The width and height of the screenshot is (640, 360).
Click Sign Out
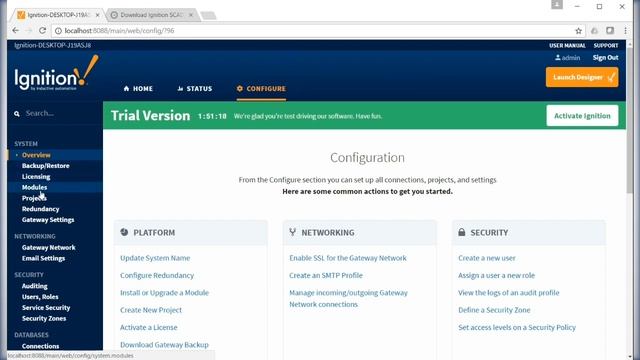coord(605,58)
